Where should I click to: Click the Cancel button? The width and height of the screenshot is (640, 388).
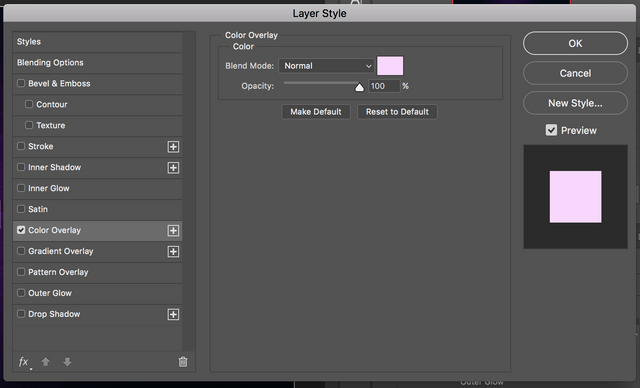tap(575, 73)
